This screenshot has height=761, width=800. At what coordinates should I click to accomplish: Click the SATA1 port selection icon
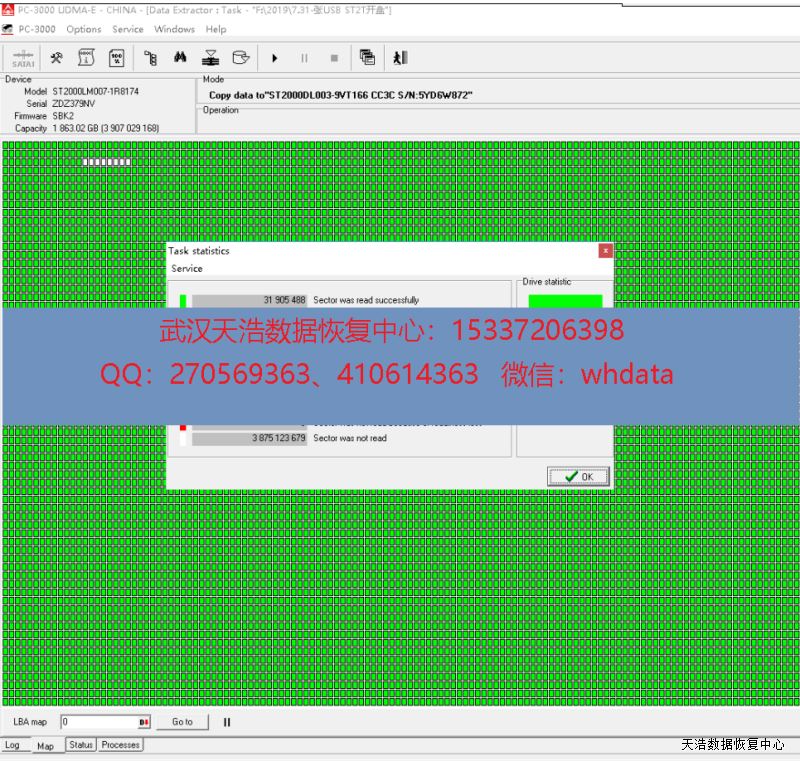pyautogui.click(x=23, y=58)
